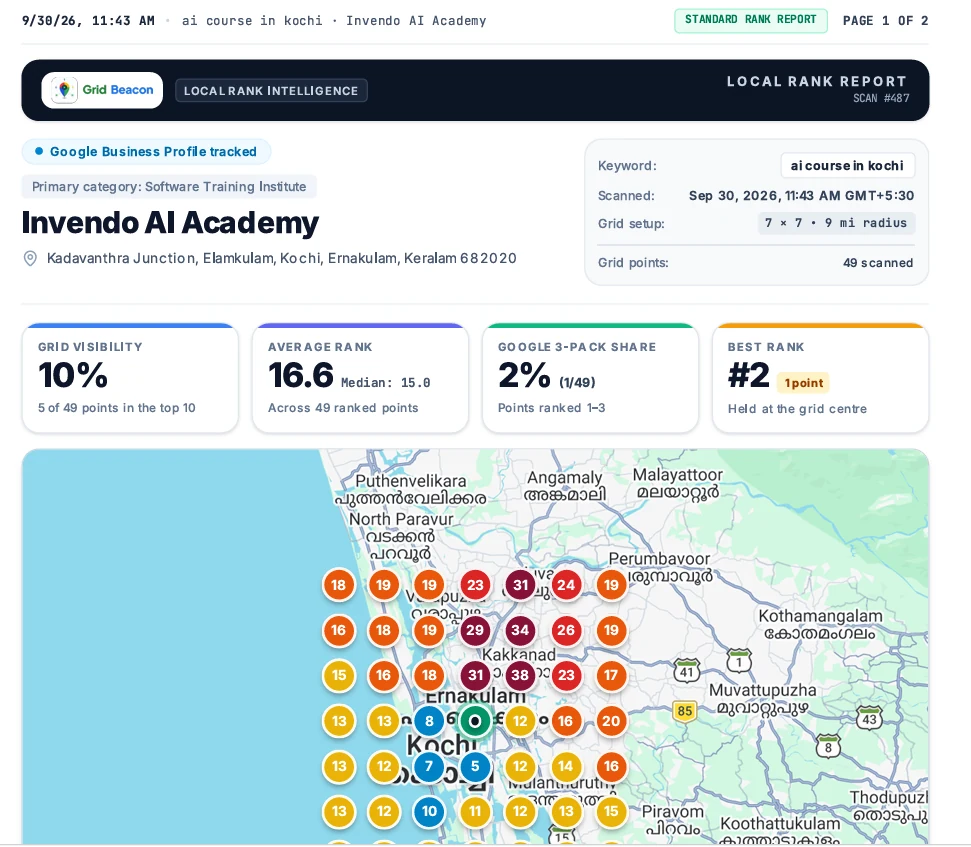
Task: Select the yellow marker ranked 14
Action: pos(566,767)
